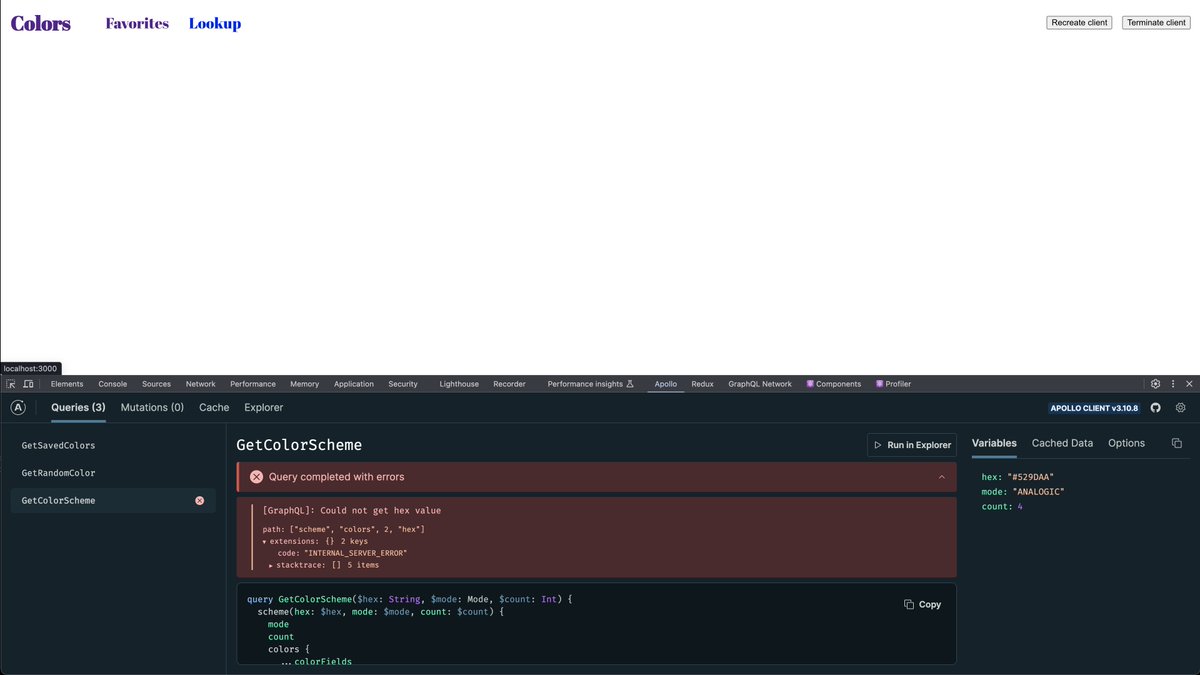Select the Apollo DevTools tab
Image resolution: width=1200 pixels, height=675 pixels.
click(666, 384)
